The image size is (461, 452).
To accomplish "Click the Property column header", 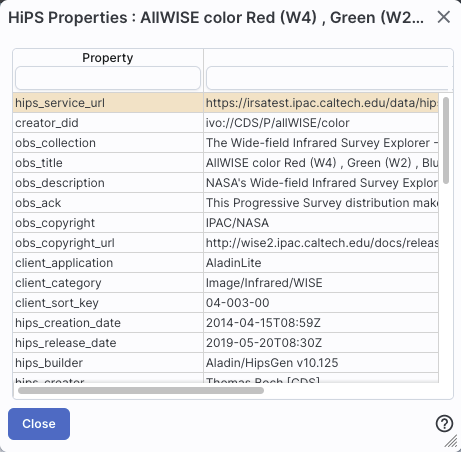I will click(108, 58).
